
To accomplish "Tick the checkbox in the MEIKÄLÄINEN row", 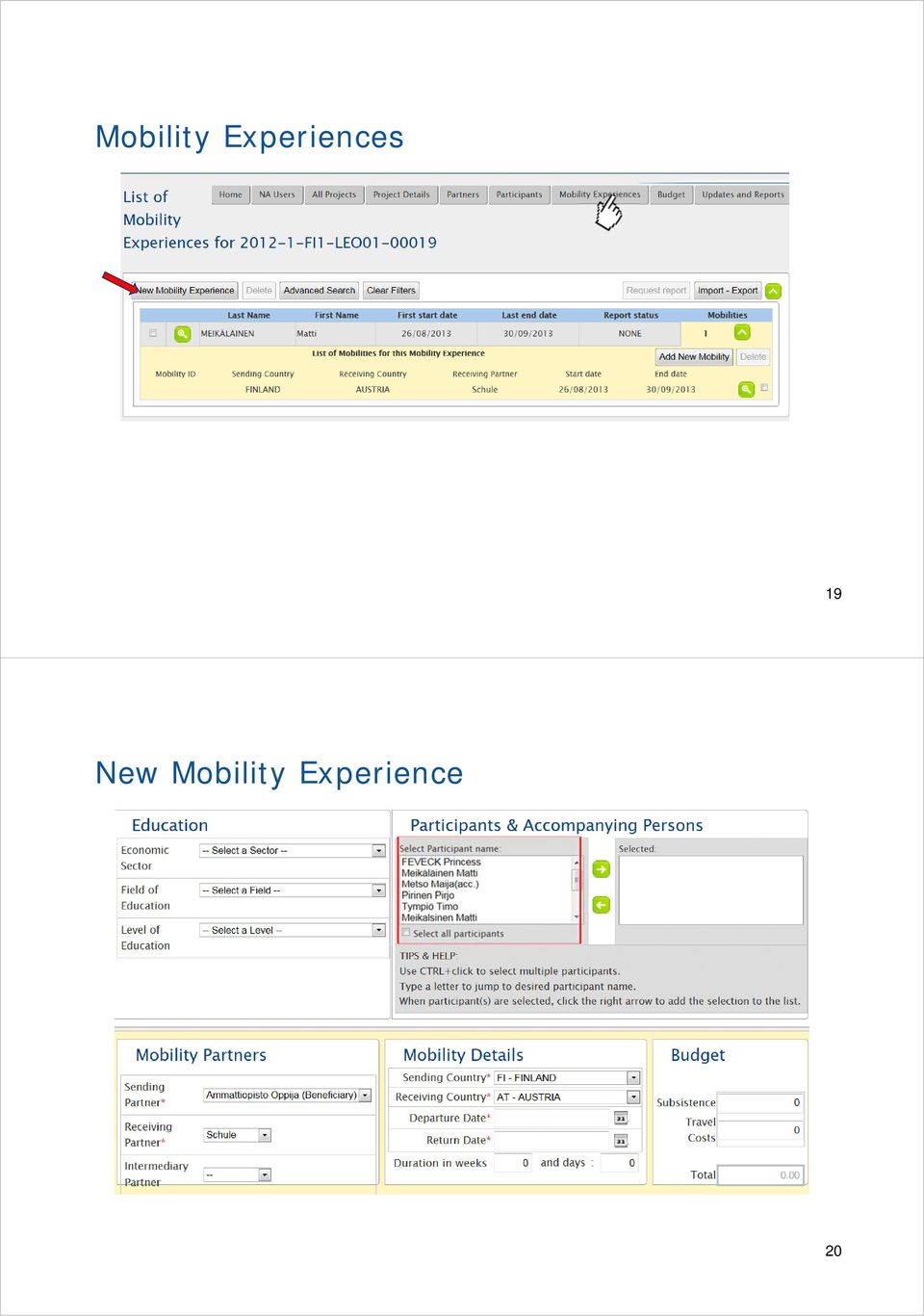I will [x=153, y=333].
